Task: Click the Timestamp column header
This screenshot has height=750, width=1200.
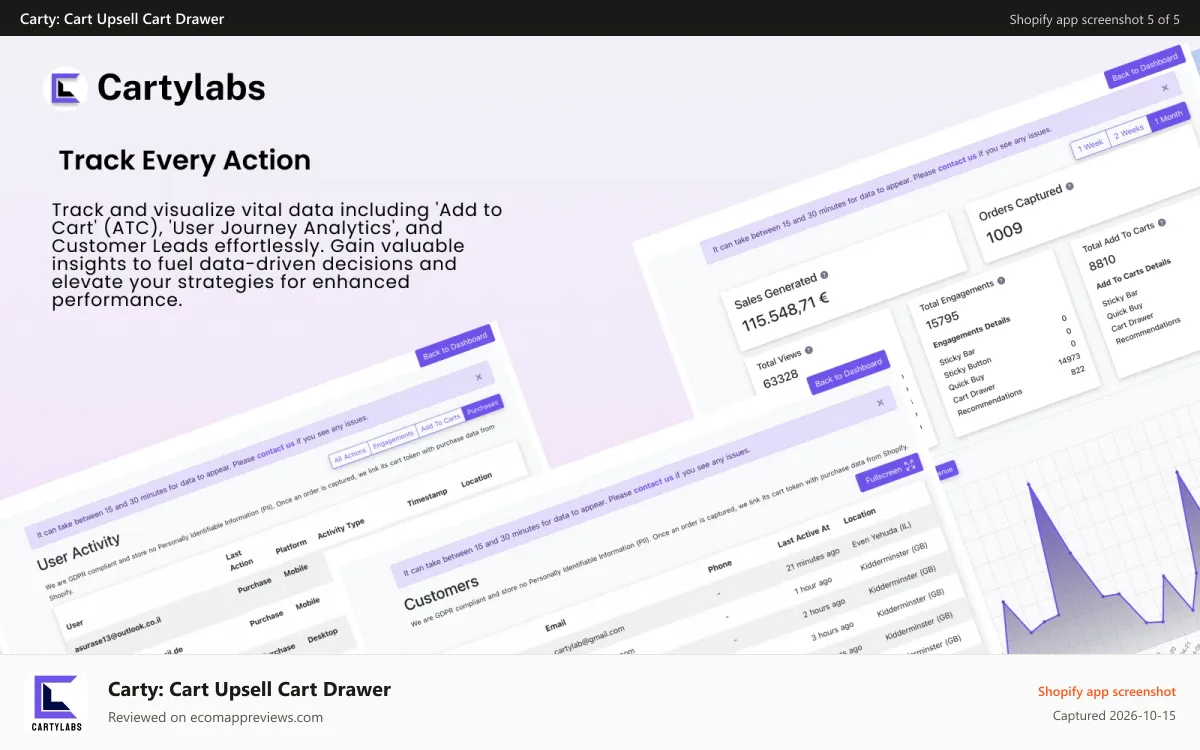Action: click(427, 497)
